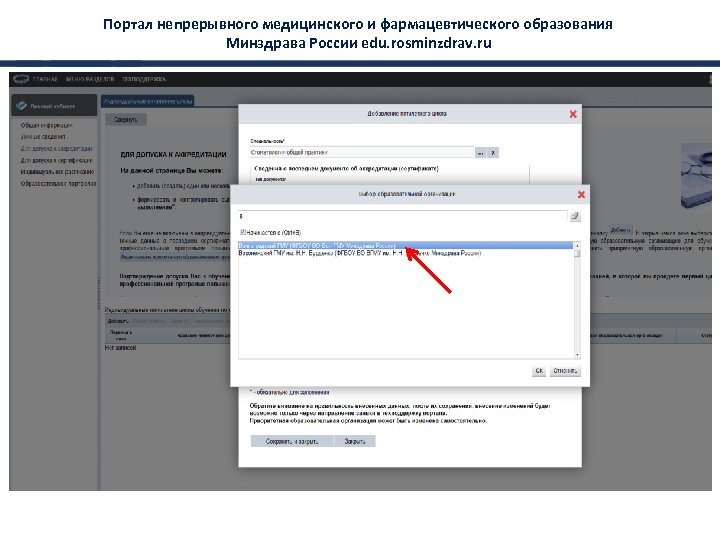The image size is (720, 540).
Task: Open 'Образовательное портфолио' sidebar link
Action: tap(58, 183)
